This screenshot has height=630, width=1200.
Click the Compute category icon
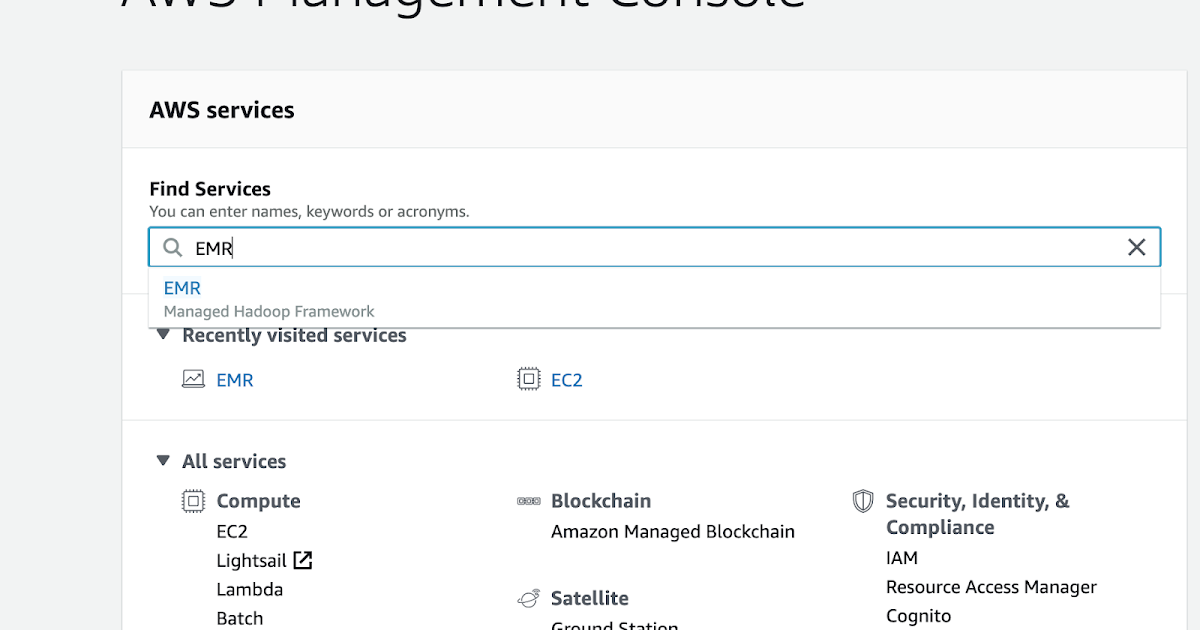[x=192, y=500]
